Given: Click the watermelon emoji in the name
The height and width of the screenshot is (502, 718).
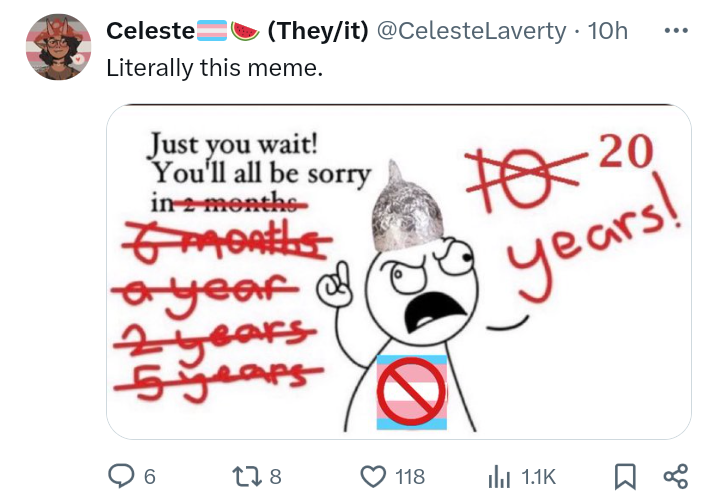Looking at the screenshot, I should tap(245, 31).
